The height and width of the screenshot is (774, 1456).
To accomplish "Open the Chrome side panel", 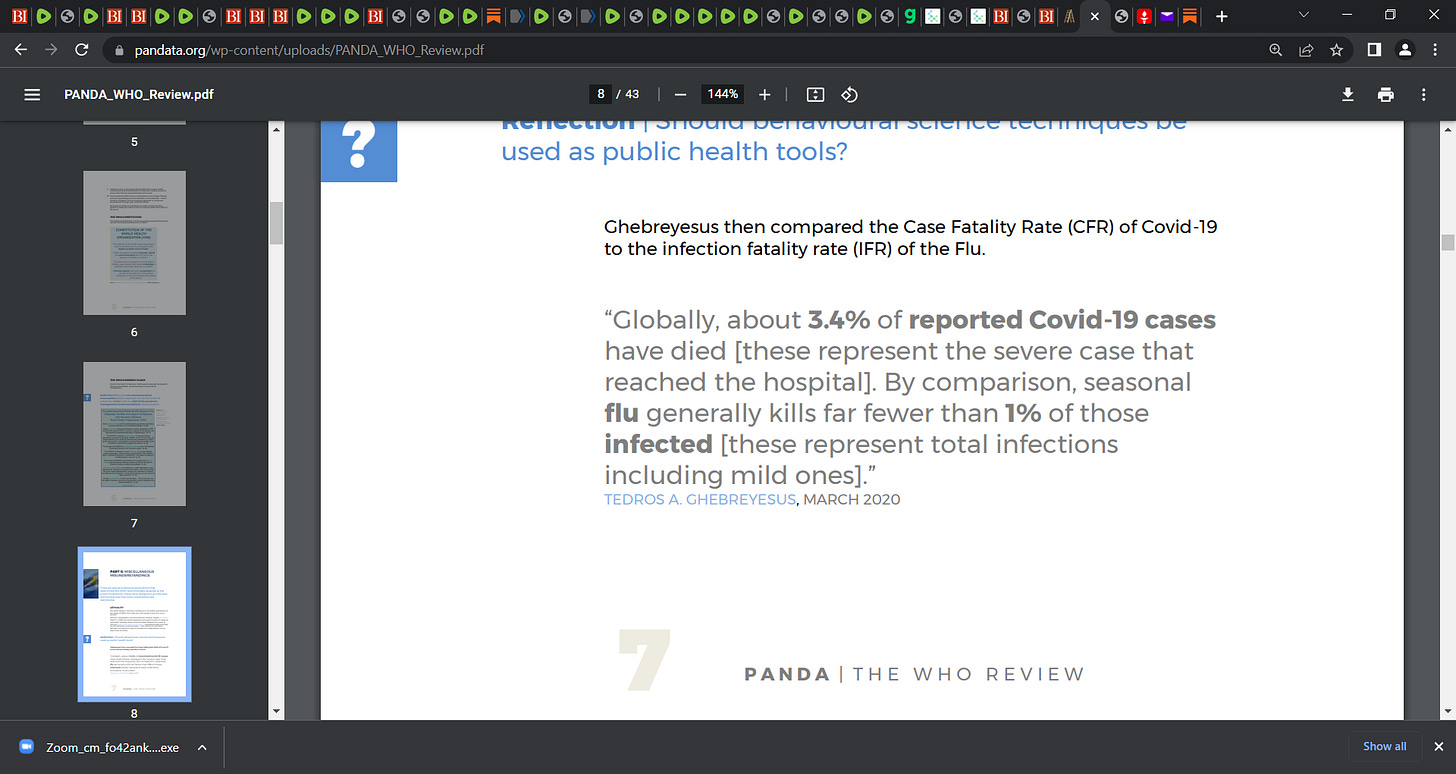I will click(x=1375, y=49).
